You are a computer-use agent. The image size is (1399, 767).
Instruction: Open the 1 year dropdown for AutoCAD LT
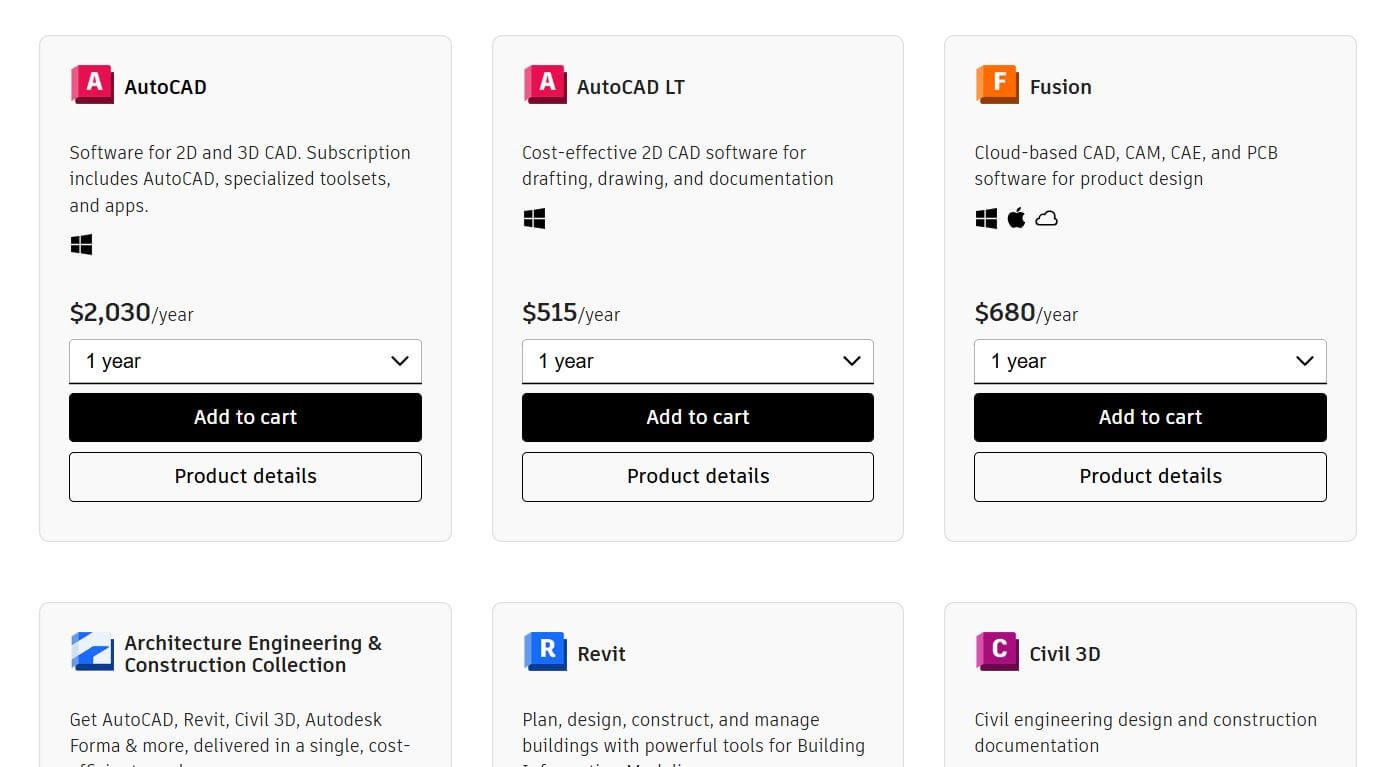pyautogui.click(x=697, y=361)
